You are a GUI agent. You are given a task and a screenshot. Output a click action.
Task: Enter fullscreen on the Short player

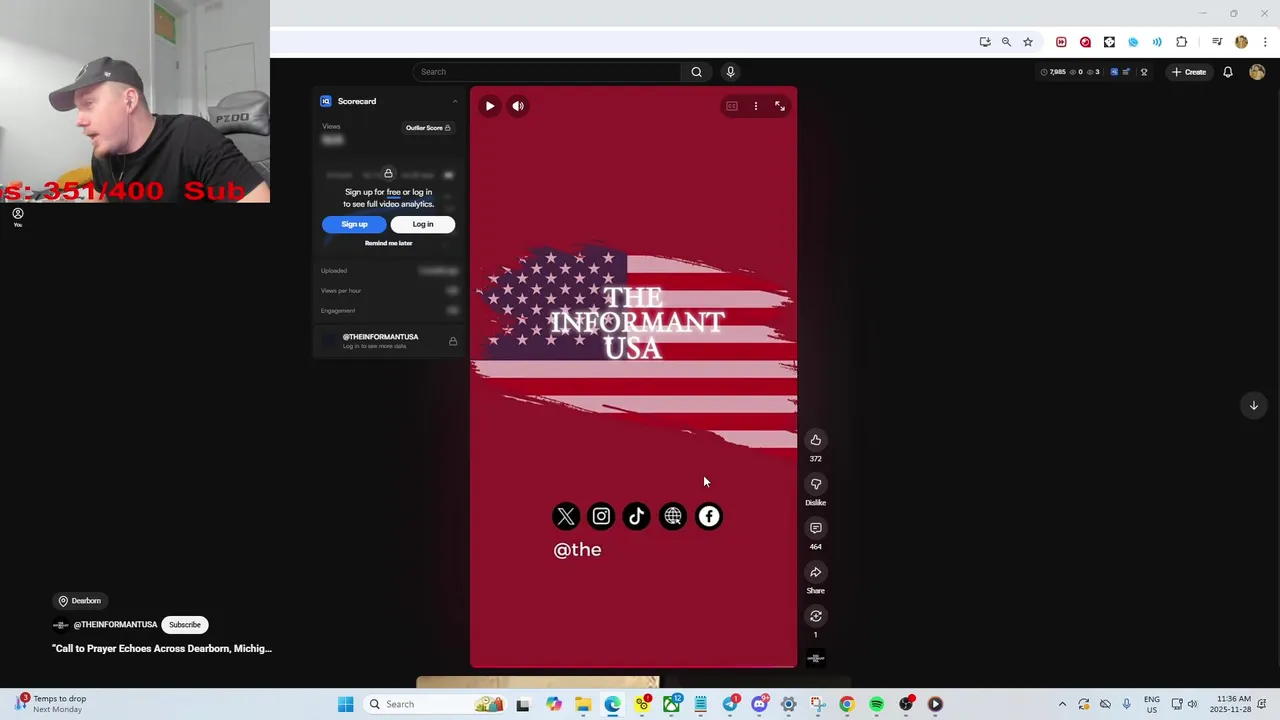(780, 106)
